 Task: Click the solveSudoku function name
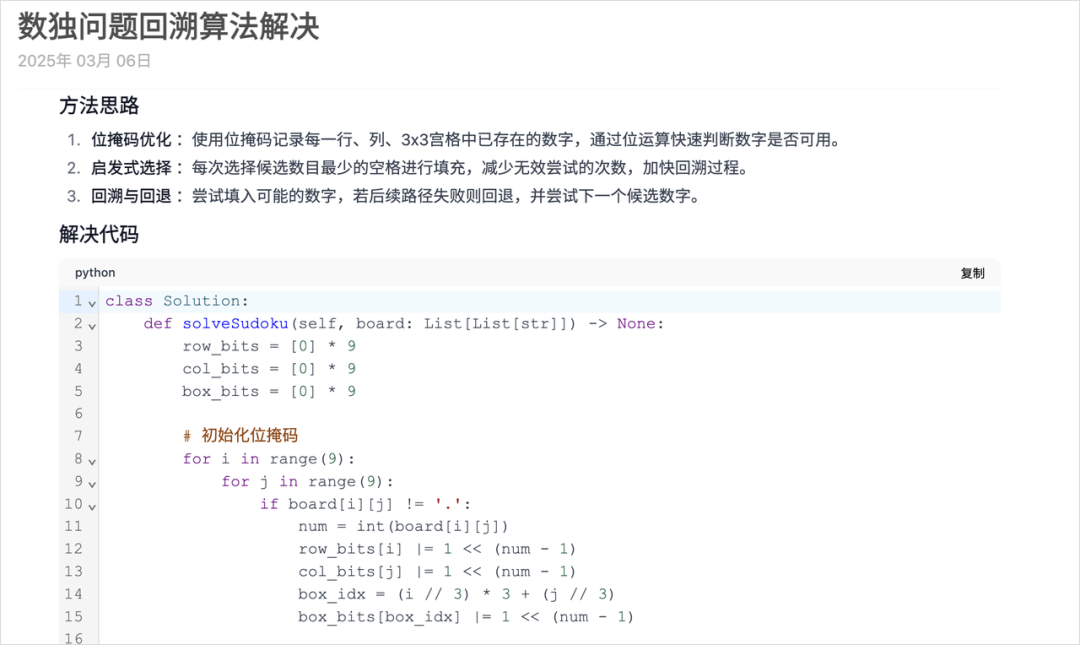[x=236, y=324]
